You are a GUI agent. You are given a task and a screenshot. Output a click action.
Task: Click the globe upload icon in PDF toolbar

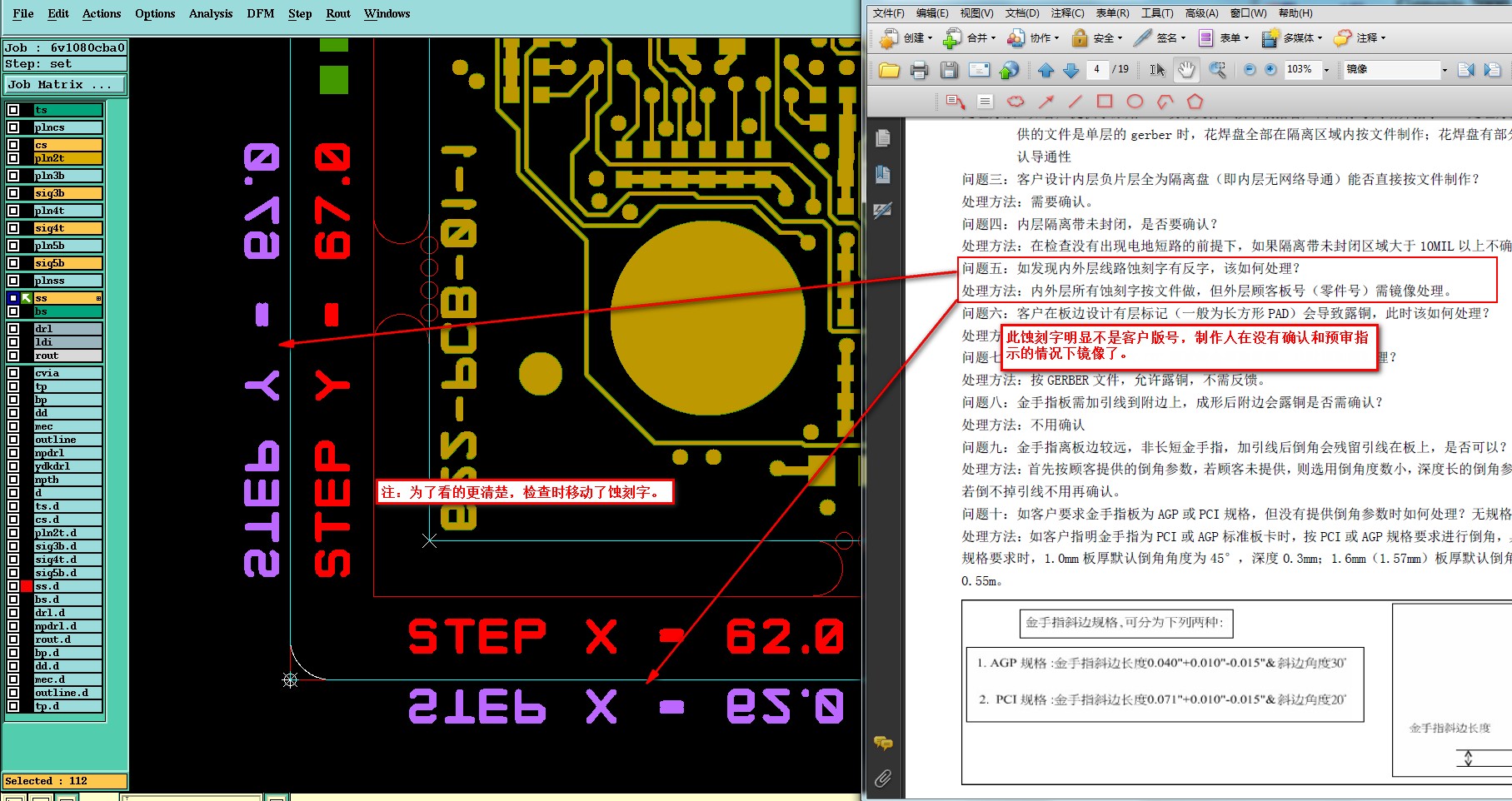coord(1009,70)
